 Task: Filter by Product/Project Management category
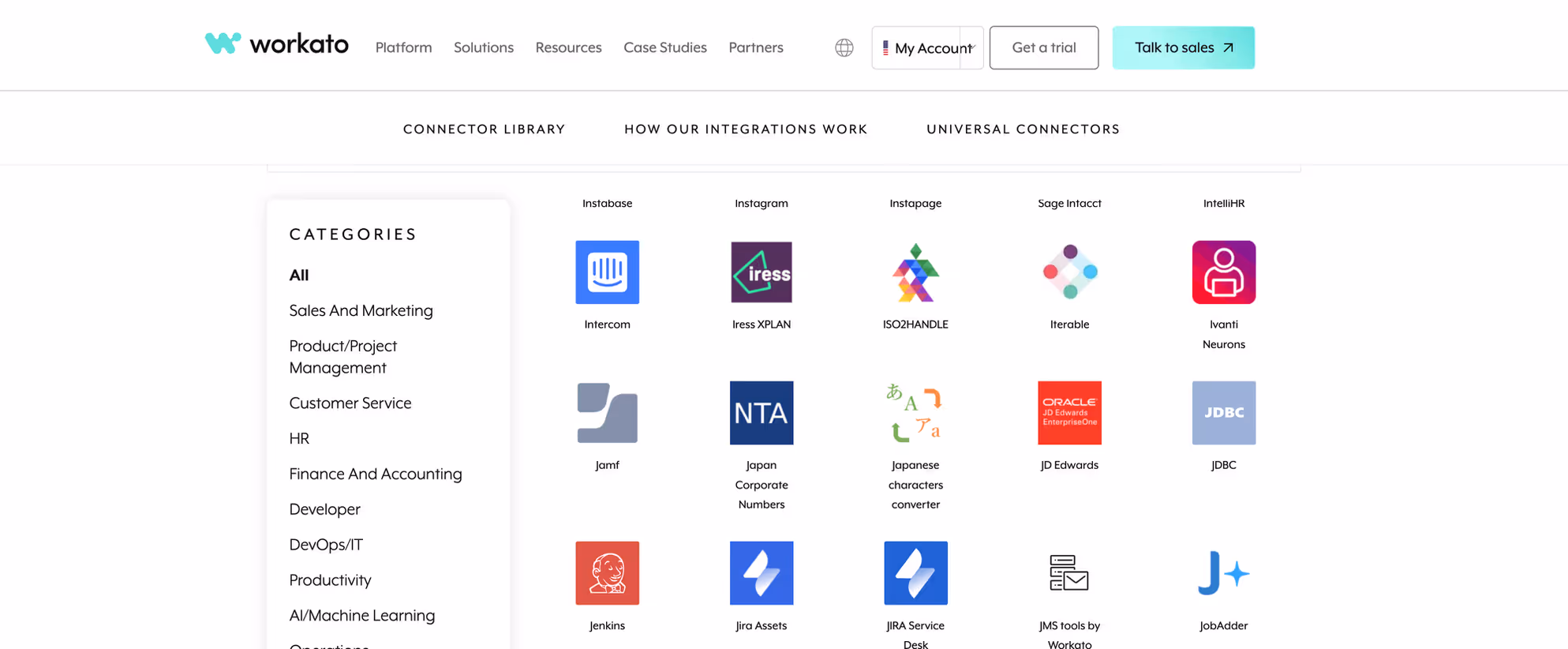(x=343, y=357)
